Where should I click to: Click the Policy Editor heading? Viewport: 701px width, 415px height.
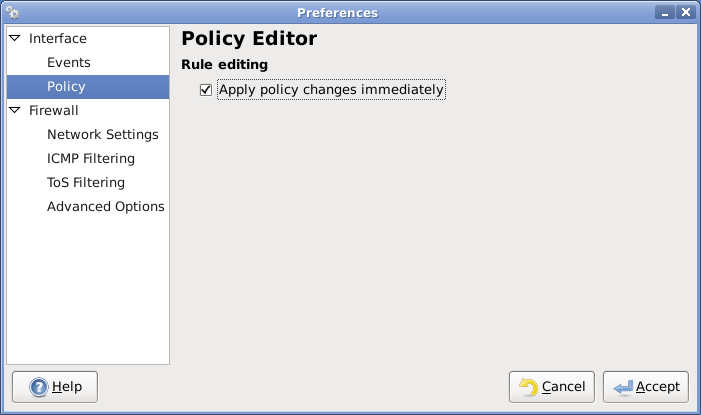click(x=249, y=38)
